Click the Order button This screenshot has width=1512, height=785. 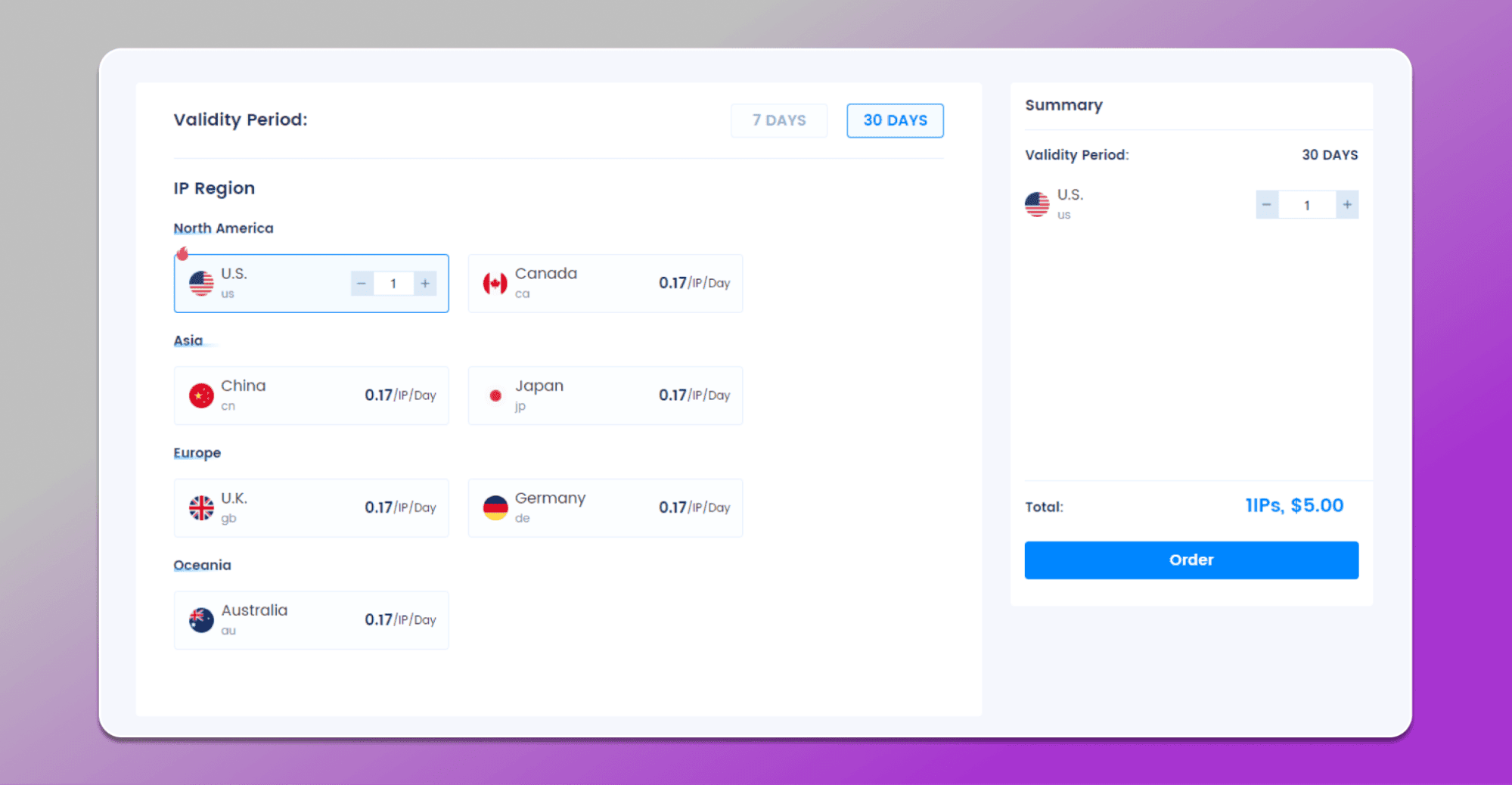[x=1191, y=560]
